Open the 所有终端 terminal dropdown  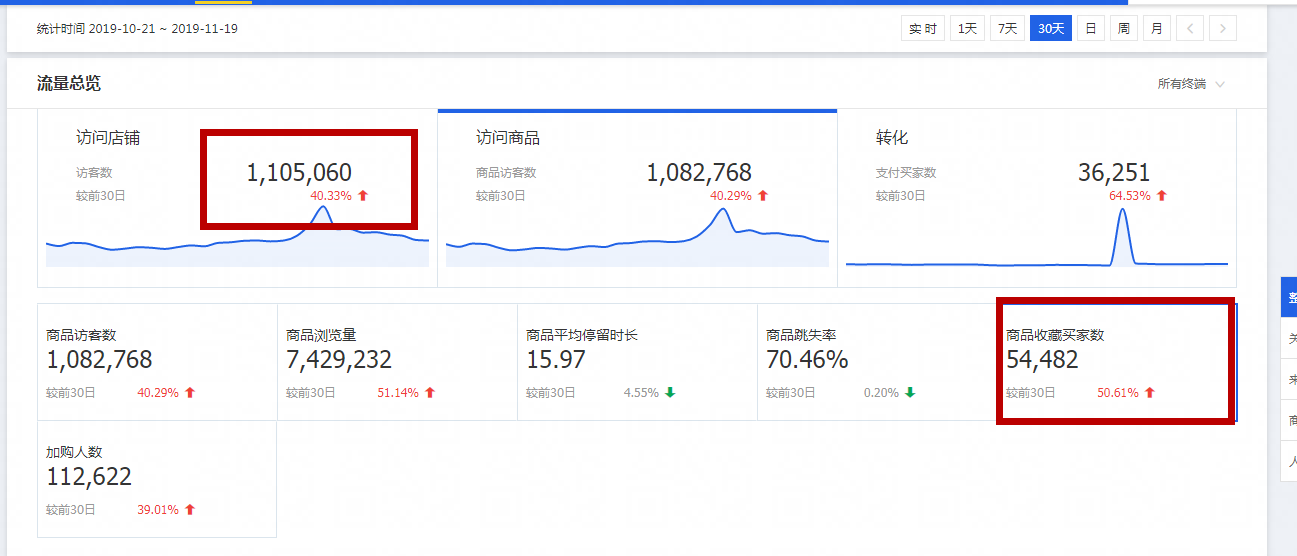(x=1190, y=84)
